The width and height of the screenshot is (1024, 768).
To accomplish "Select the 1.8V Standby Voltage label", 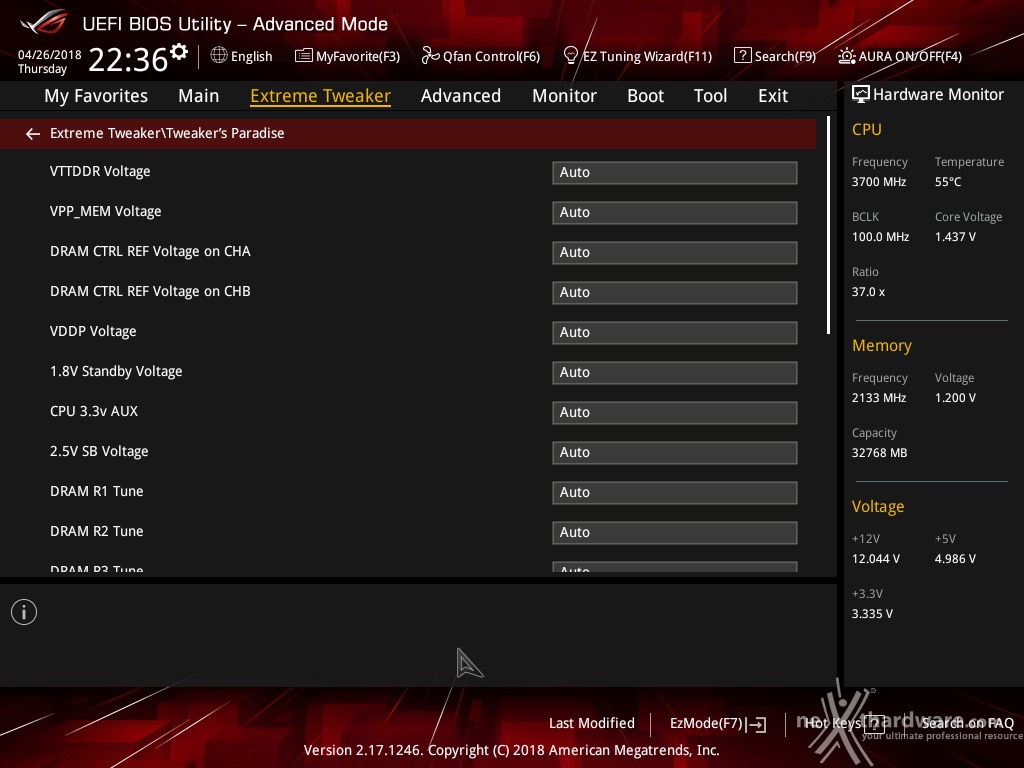I will click(x=116, y=371).
